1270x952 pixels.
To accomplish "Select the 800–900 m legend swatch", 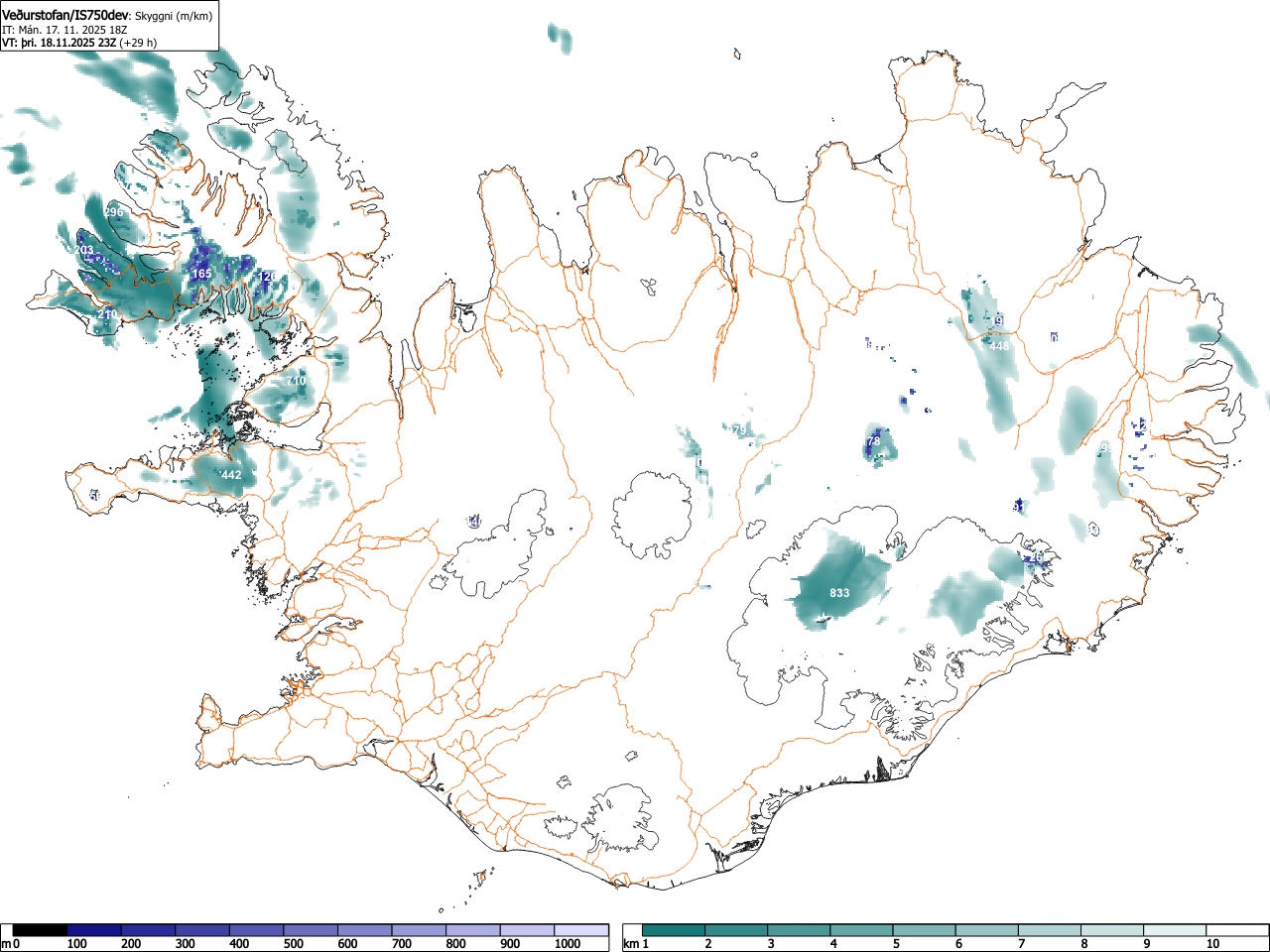I will (x=473, y=930).
